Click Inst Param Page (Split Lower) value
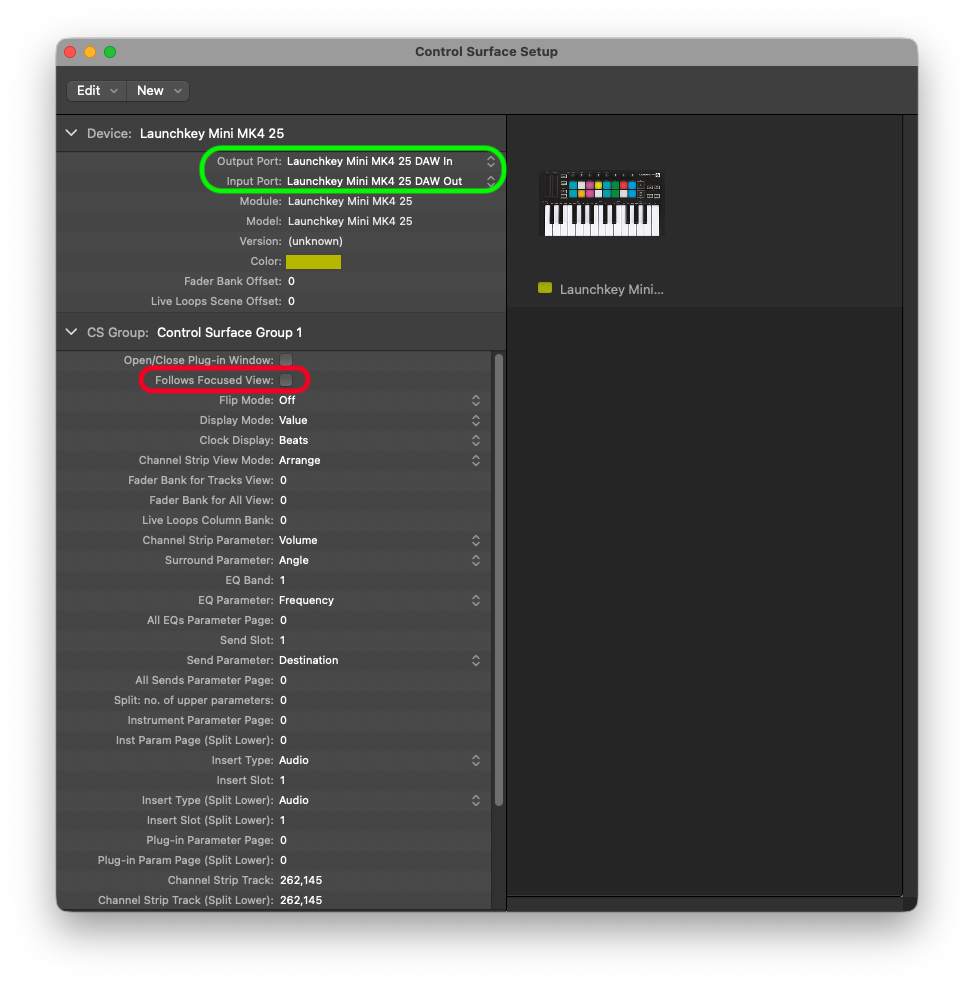This screenshot has width=974, height=986. pos(283,741)
